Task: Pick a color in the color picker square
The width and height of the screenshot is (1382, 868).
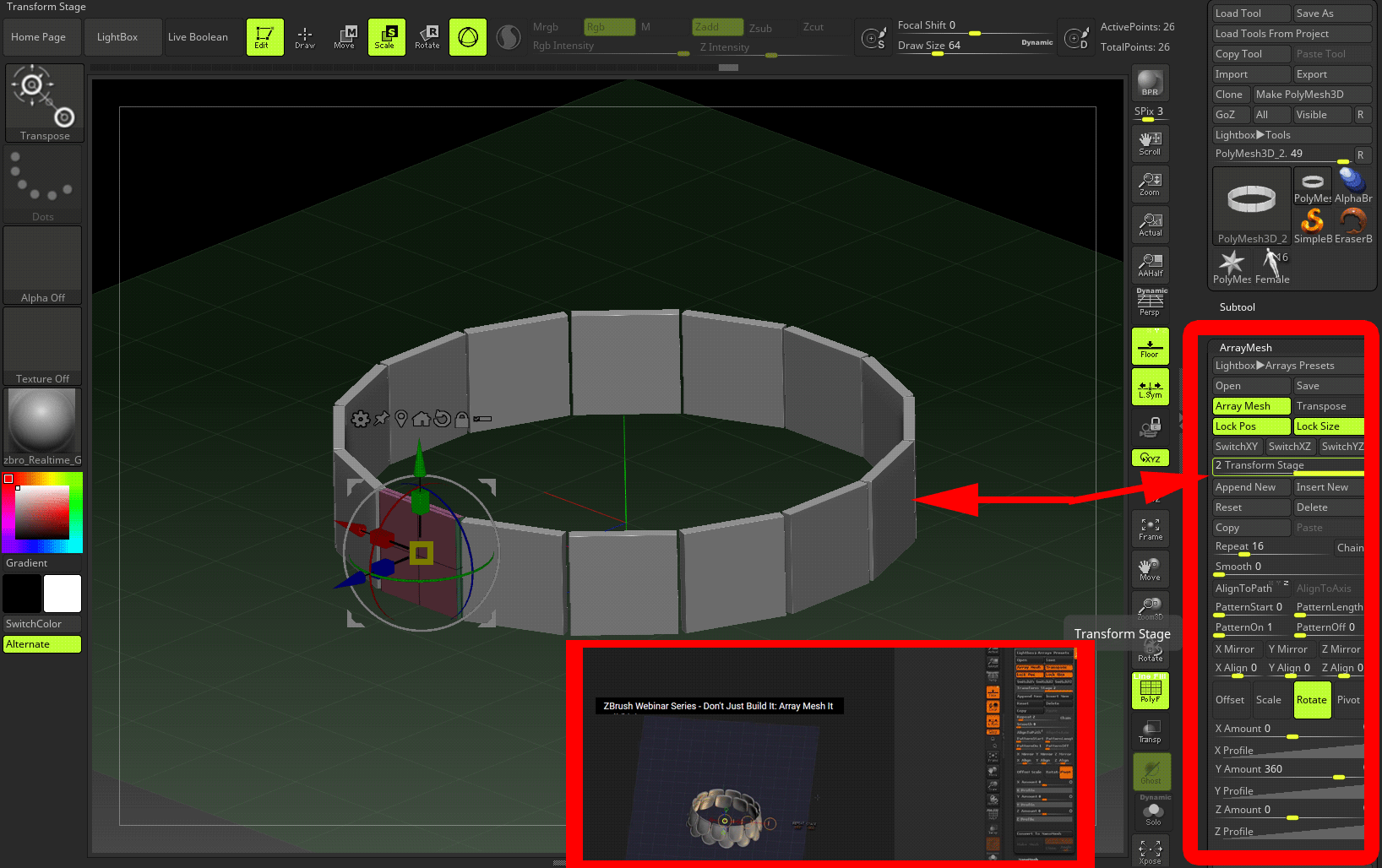Action: pyautogui.click(x=42, y=513)
